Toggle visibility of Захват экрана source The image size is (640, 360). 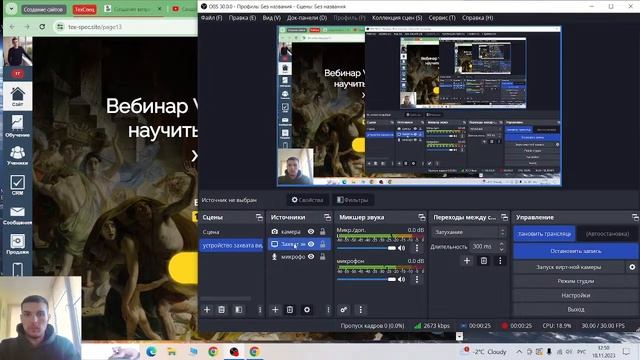coord(311,244)
